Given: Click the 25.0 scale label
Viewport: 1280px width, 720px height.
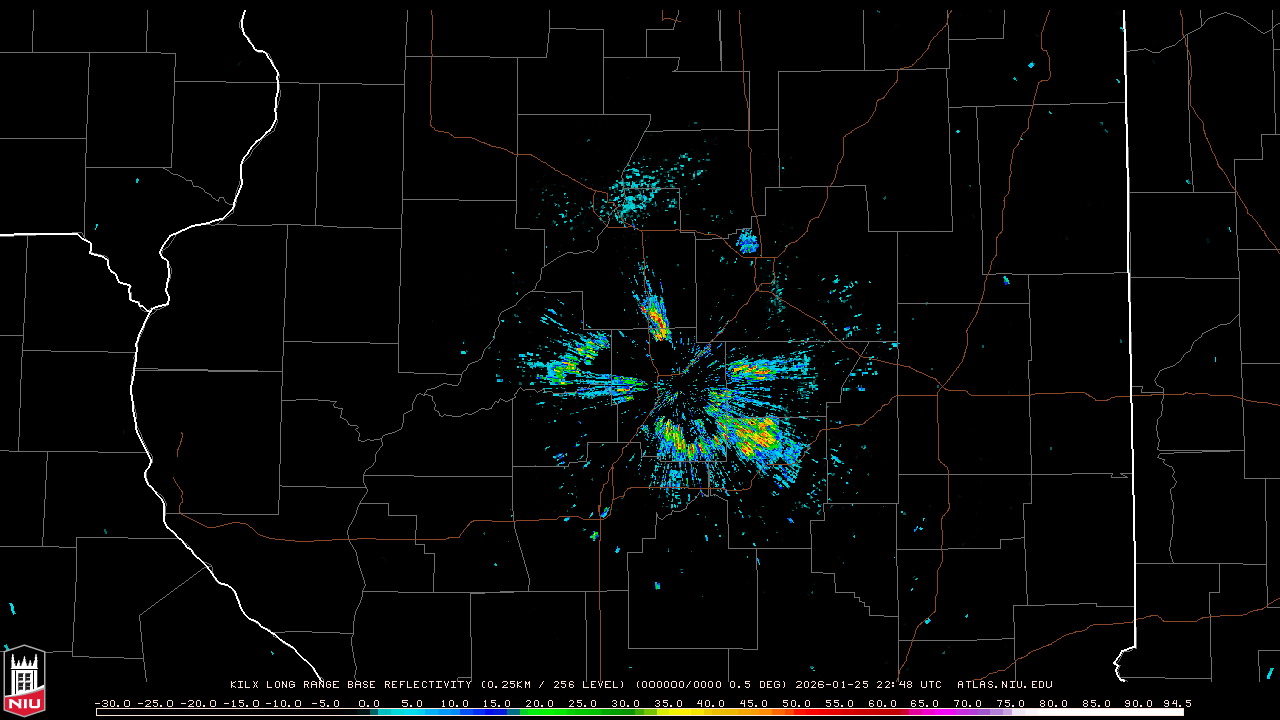Looking at the screenshot, I should [x=583, y=703].
